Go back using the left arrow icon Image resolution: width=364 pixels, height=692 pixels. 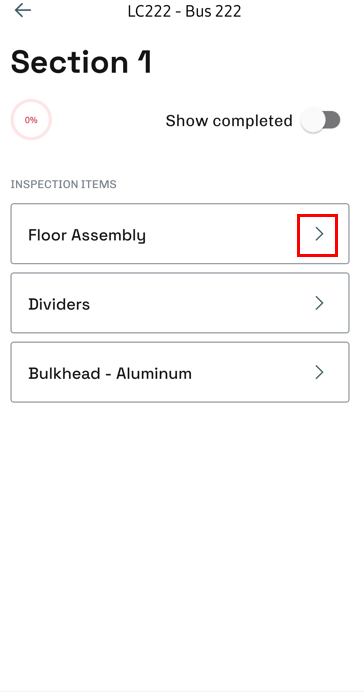(x=23, y=10)
